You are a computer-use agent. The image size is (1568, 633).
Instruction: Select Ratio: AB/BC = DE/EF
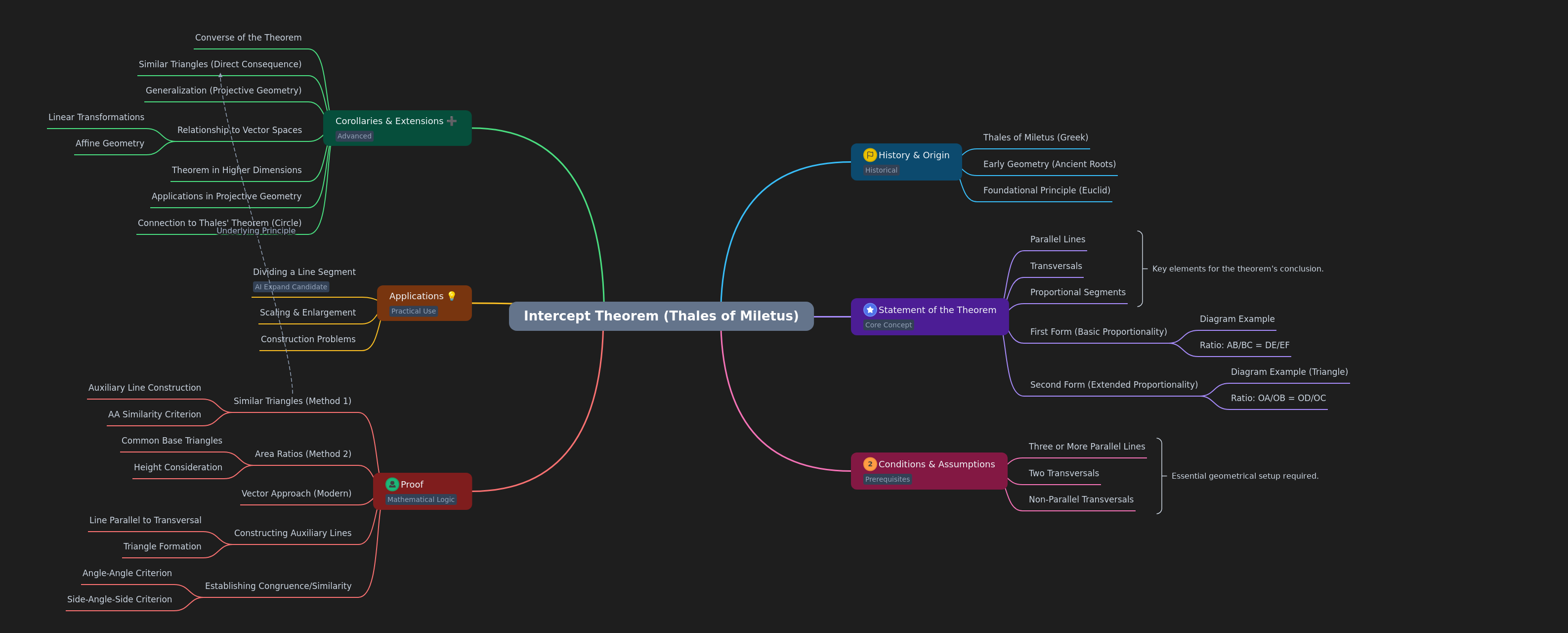pos(1244,346)
